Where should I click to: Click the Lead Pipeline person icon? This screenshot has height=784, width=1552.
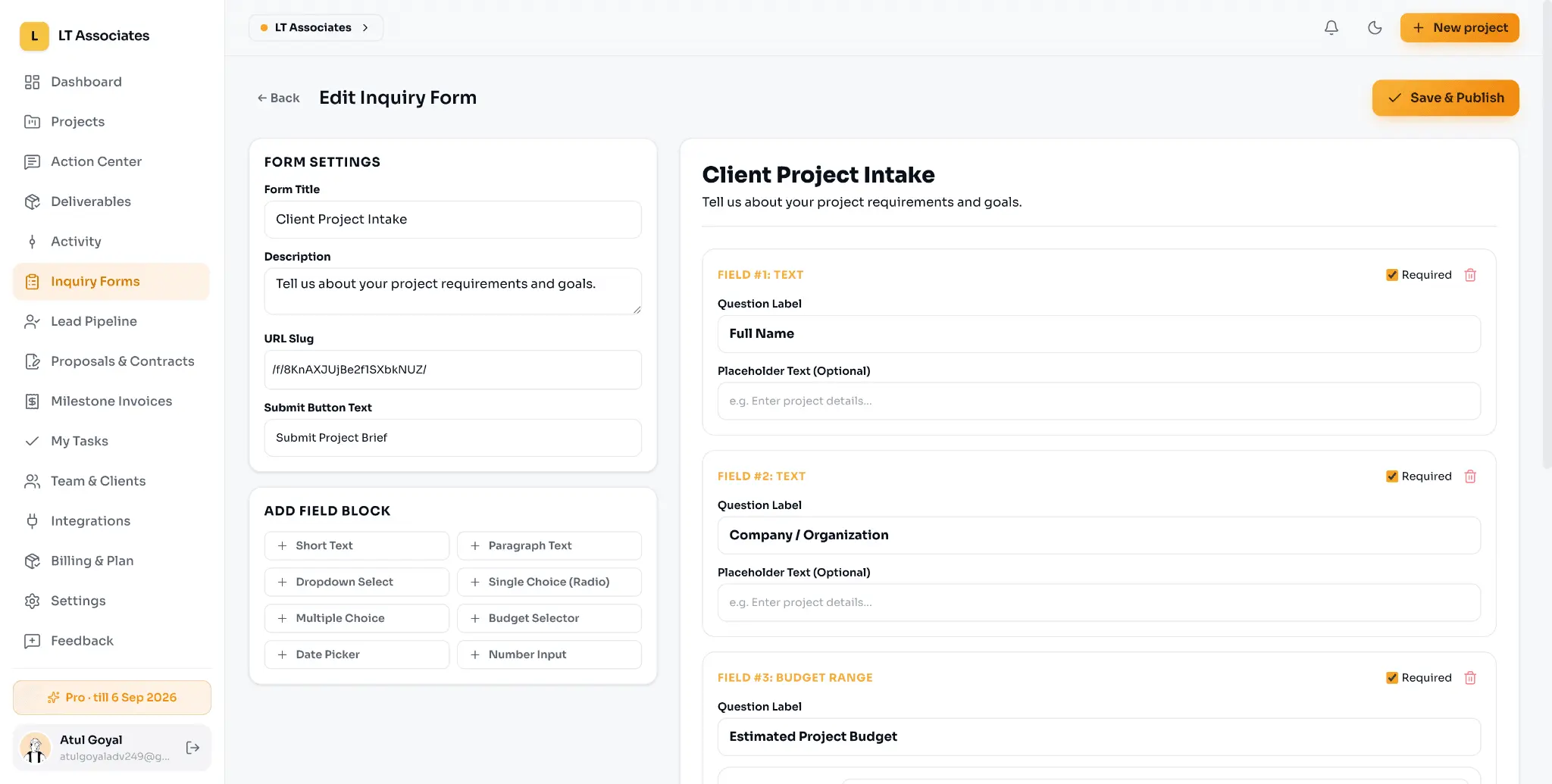(x=32, y=321)
